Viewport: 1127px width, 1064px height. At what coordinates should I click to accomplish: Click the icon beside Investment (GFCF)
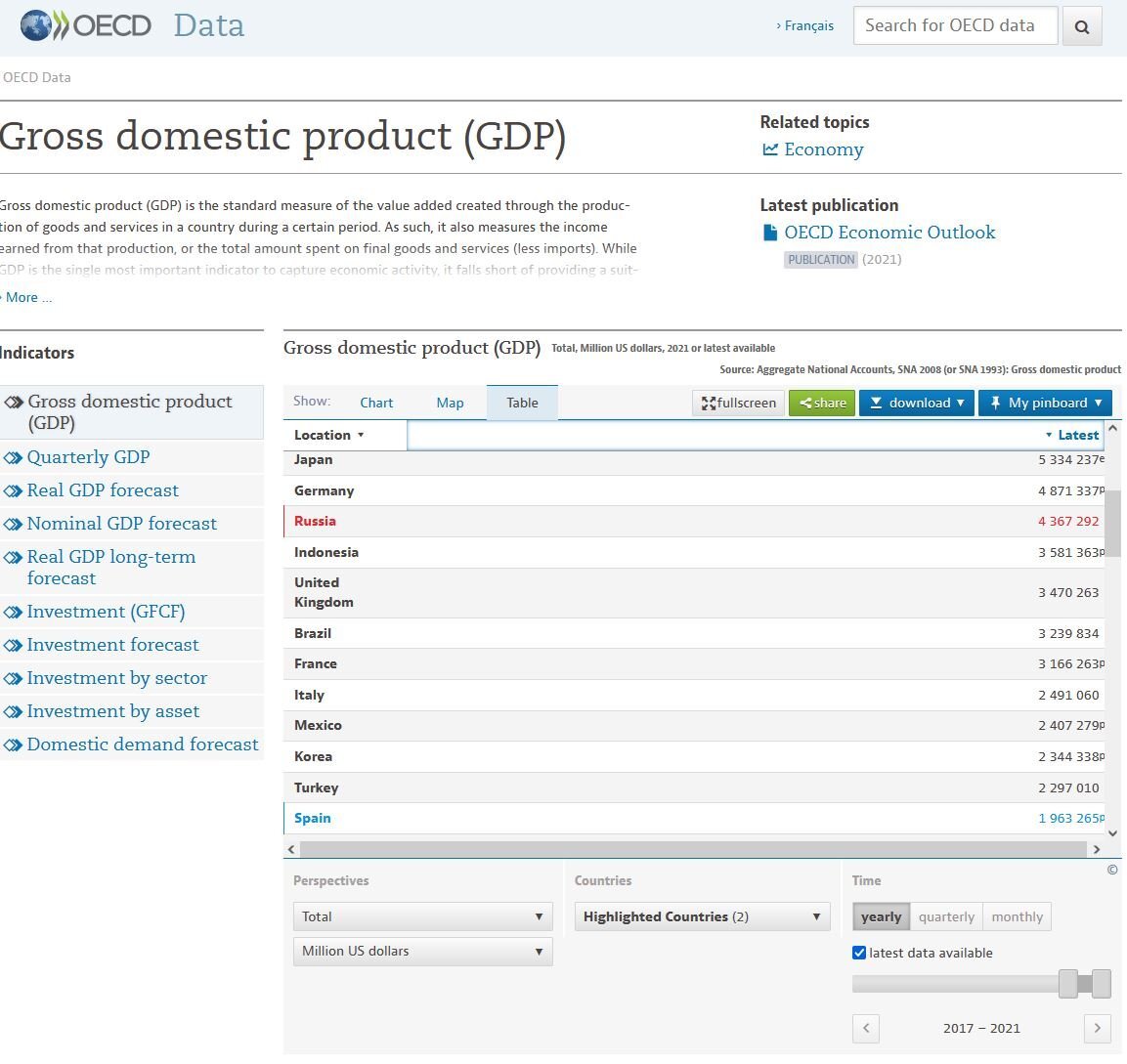click(13, 612)
